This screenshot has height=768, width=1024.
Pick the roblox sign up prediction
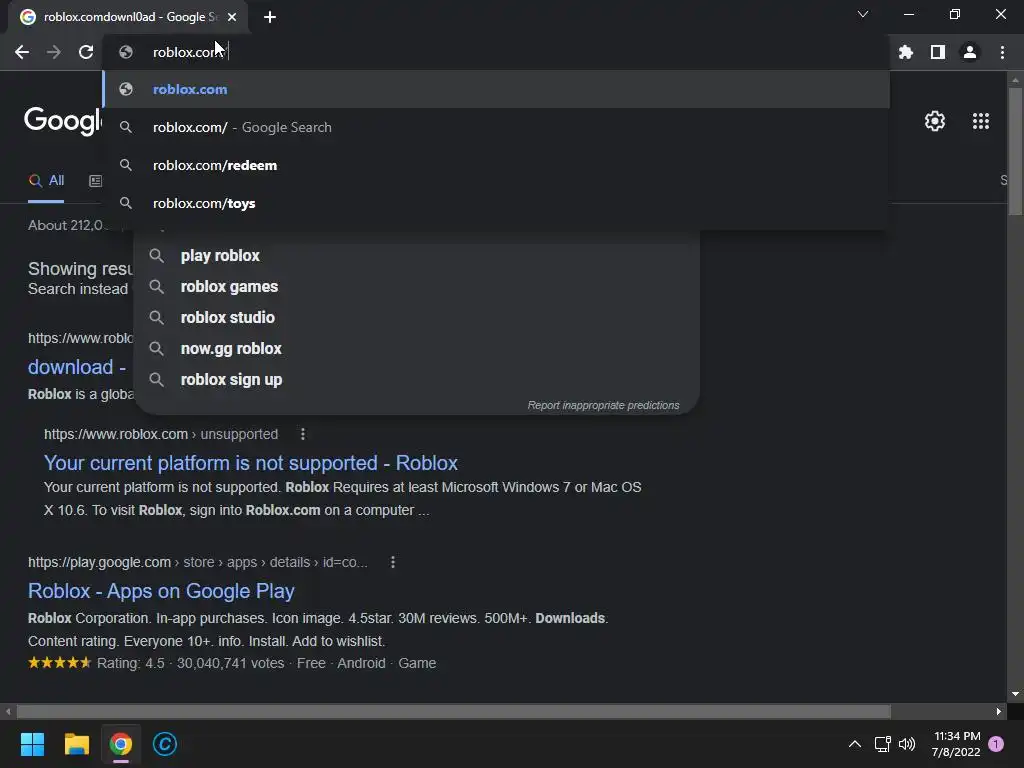417,379
